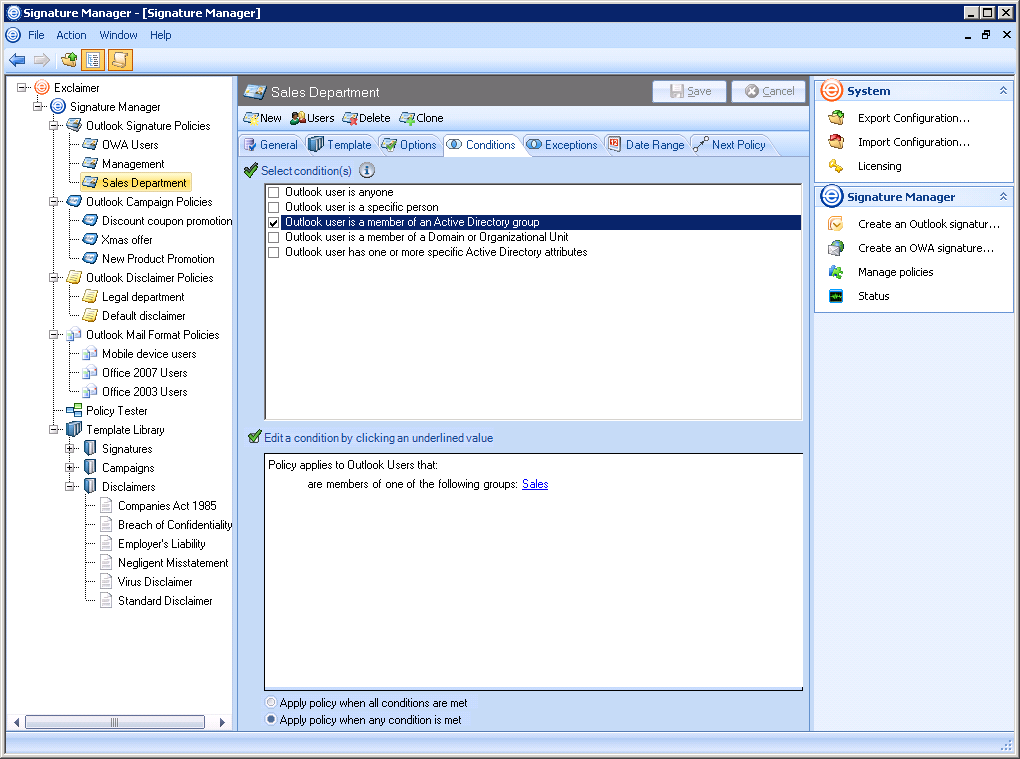Click the Create an OWA signature icon
This screenshot has height=759, width=1020.
(x=836, y=248)
